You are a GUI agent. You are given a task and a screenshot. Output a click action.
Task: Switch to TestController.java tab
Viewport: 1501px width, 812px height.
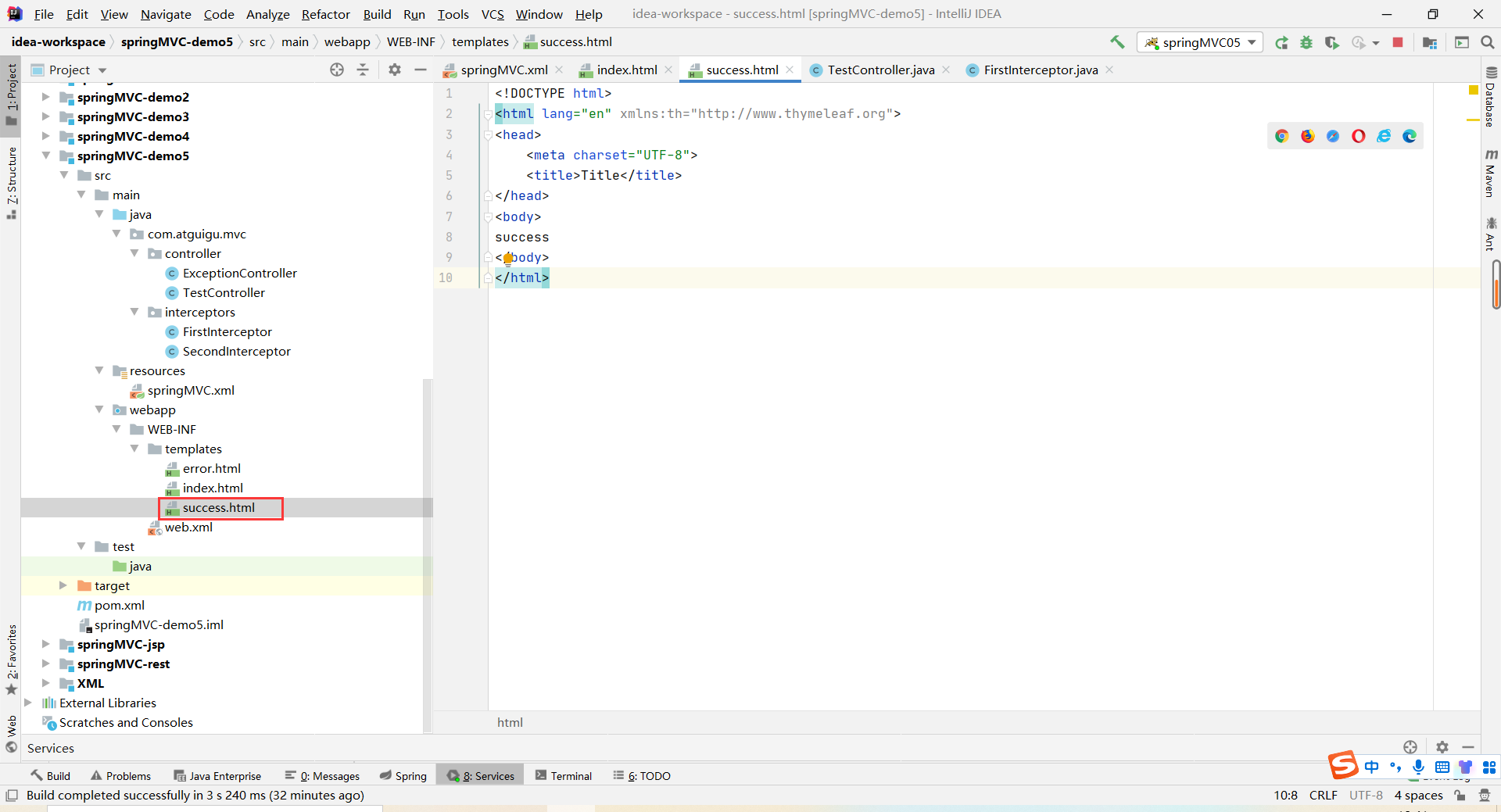coord(880,70)
